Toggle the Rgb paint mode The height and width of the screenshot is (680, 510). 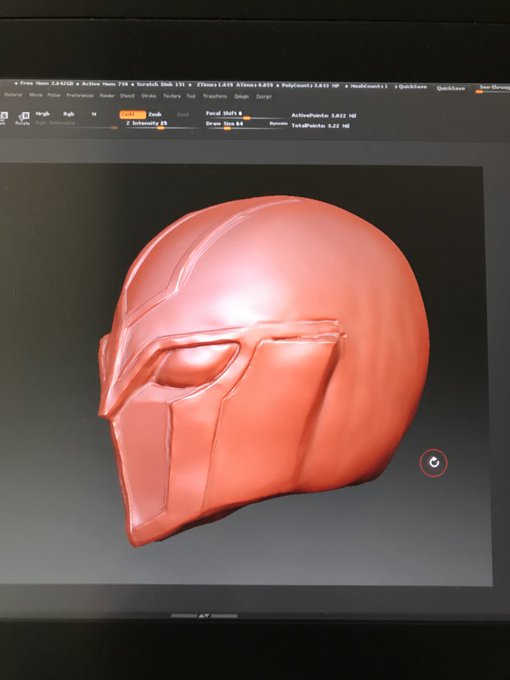[x=69, y=114]
